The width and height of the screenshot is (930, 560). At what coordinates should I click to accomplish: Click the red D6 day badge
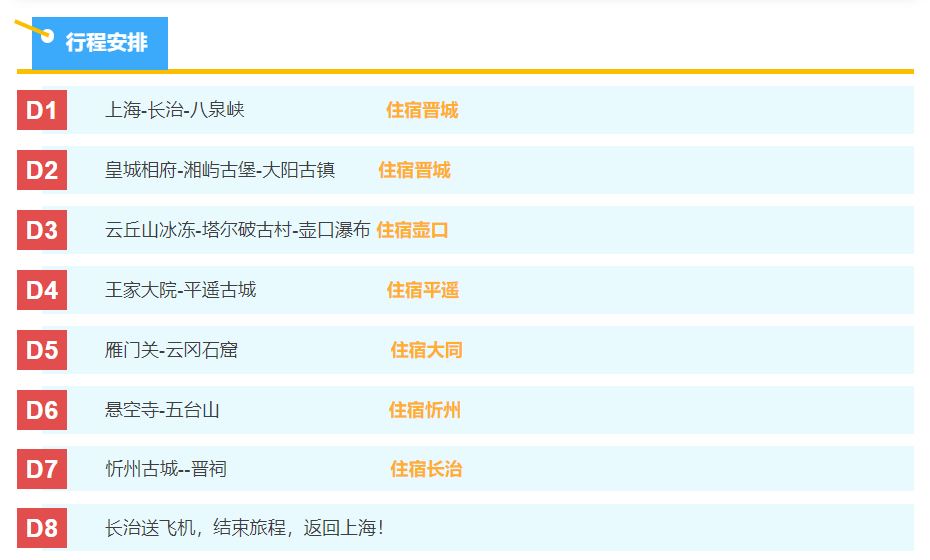(x=42, y=410)
